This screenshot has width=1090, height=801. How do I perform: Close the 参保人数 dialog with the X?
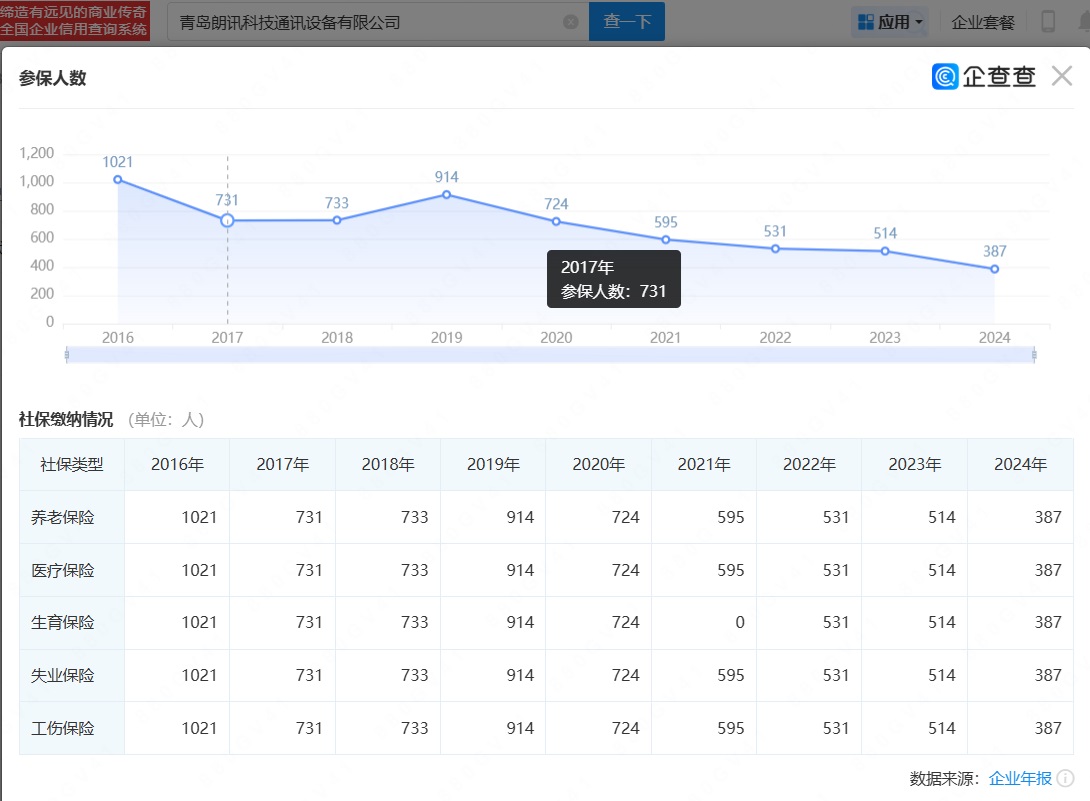coord(1061,76)
